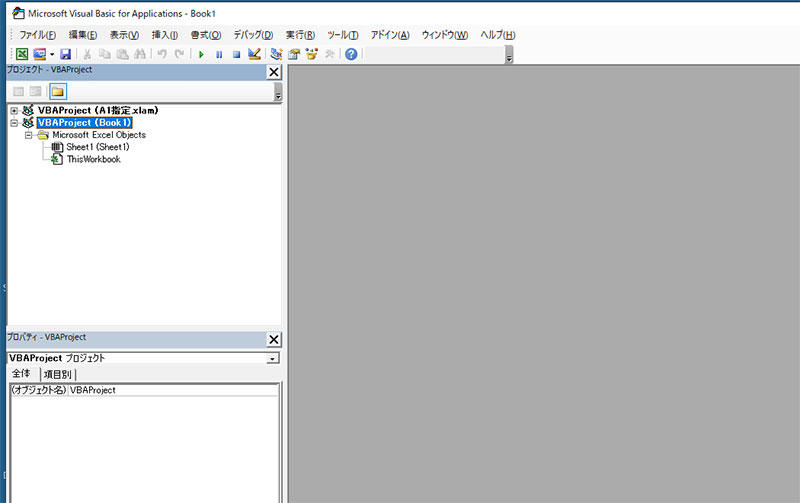Select VBAProject (Book1) in tree
Viewport: 800px width, 503px height.
point(85,122)
